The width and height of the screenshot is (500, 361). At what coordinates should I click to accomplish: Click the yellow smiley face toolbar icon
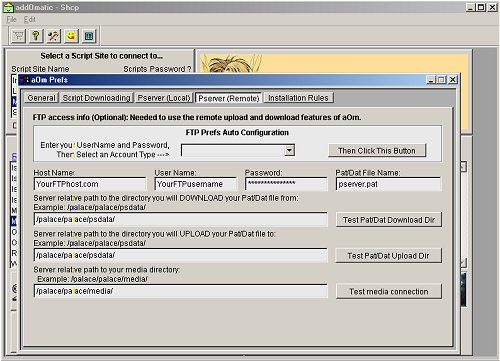[71, 36]
